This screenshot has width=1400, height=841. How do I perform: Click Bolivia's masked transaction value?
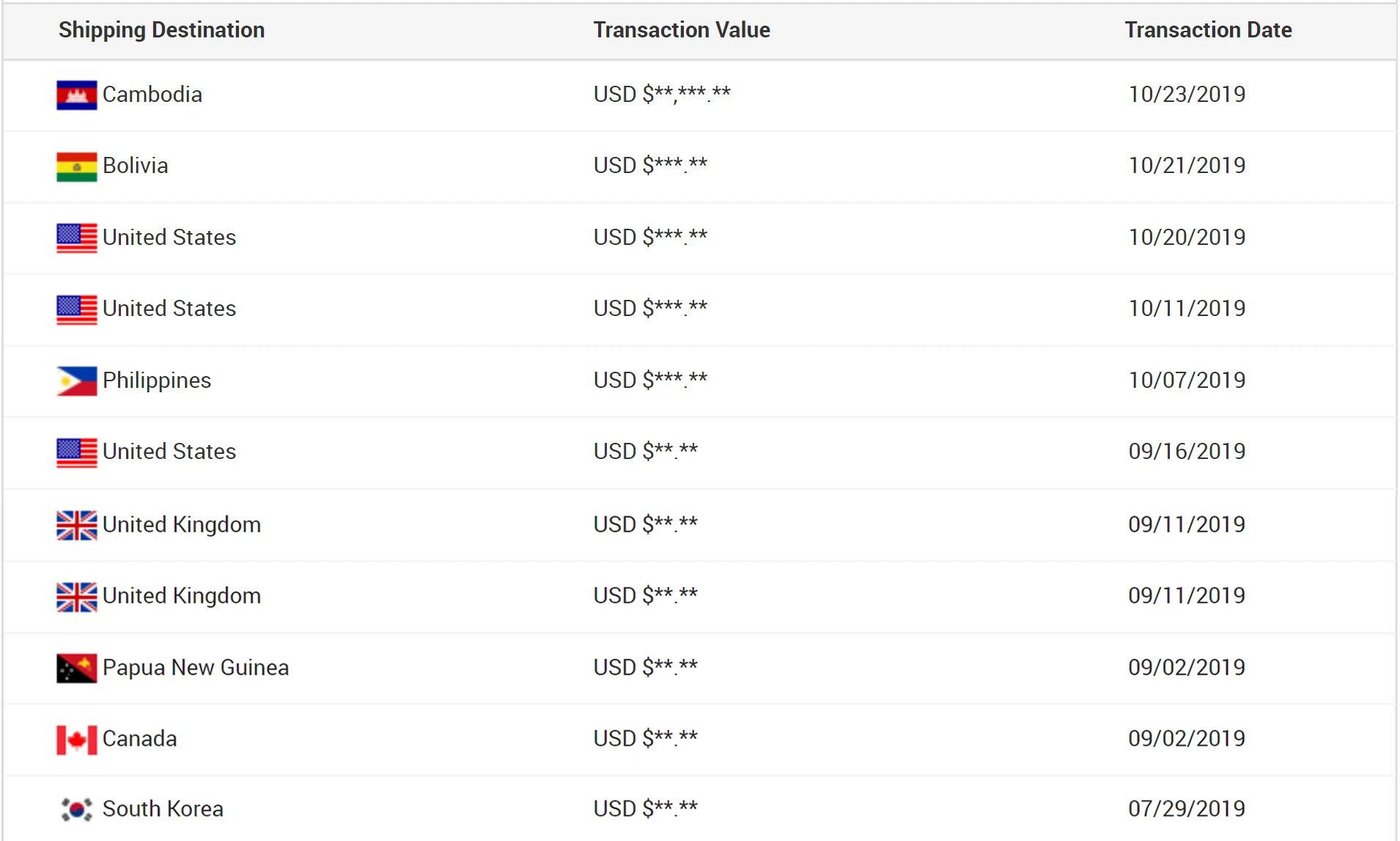pyautogui.click(x=650, y=166)
